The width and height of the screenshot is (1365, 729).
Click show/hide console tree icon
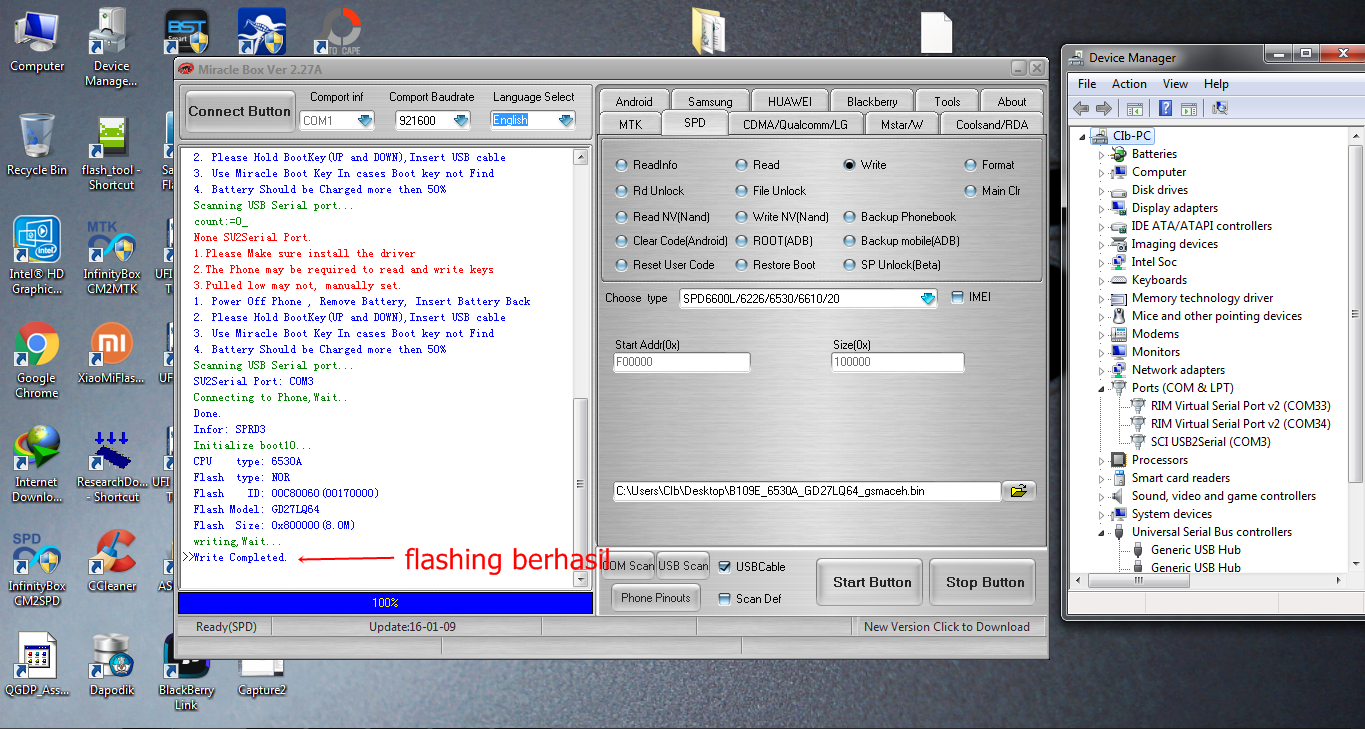point(1135,108)
